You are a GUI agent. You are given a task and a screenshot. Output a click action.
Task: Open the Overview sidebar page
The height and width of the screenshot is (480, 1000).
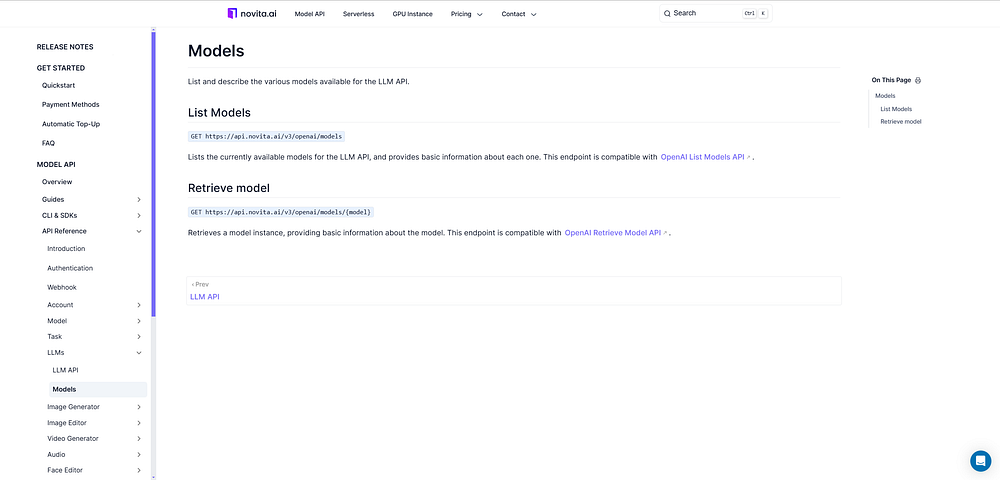tap(57, 182)
